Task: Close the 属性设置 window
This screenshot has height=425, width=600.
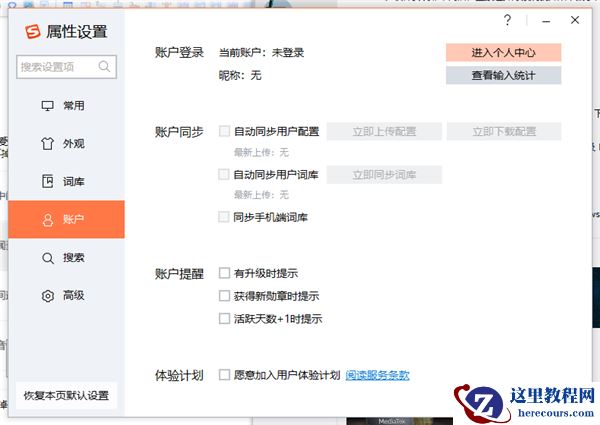Action: [575, 20]
